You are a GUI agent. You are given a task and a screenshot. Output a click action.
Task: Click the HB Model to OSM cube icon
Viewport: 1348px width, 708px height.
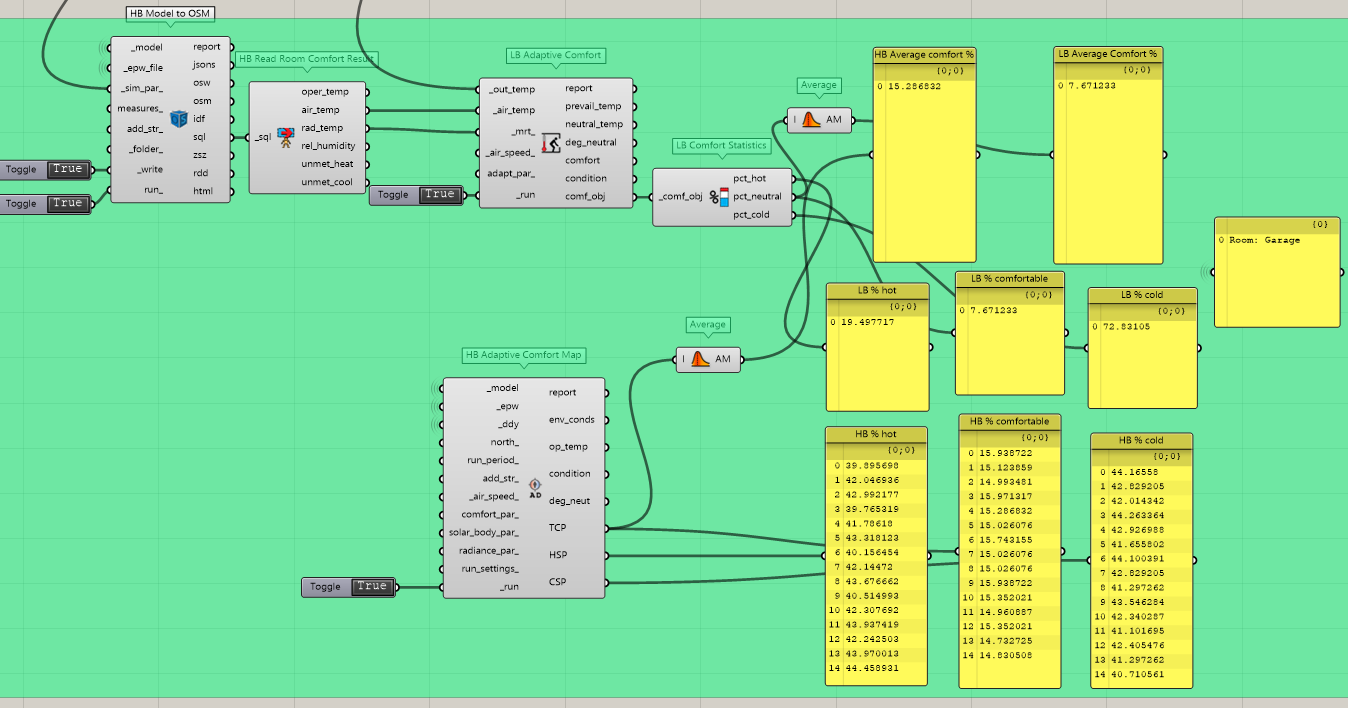(179, 119)
